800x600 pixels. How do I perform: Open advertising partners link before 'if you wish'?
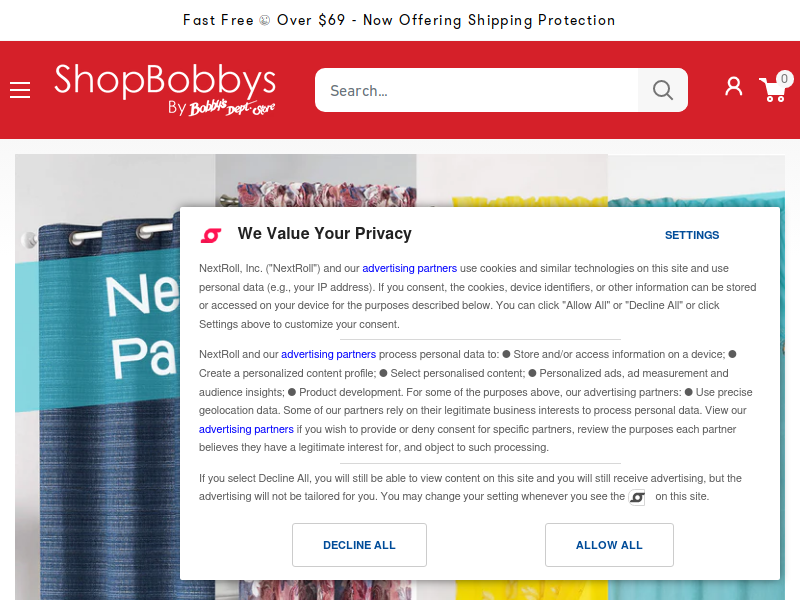coord(246,429)
